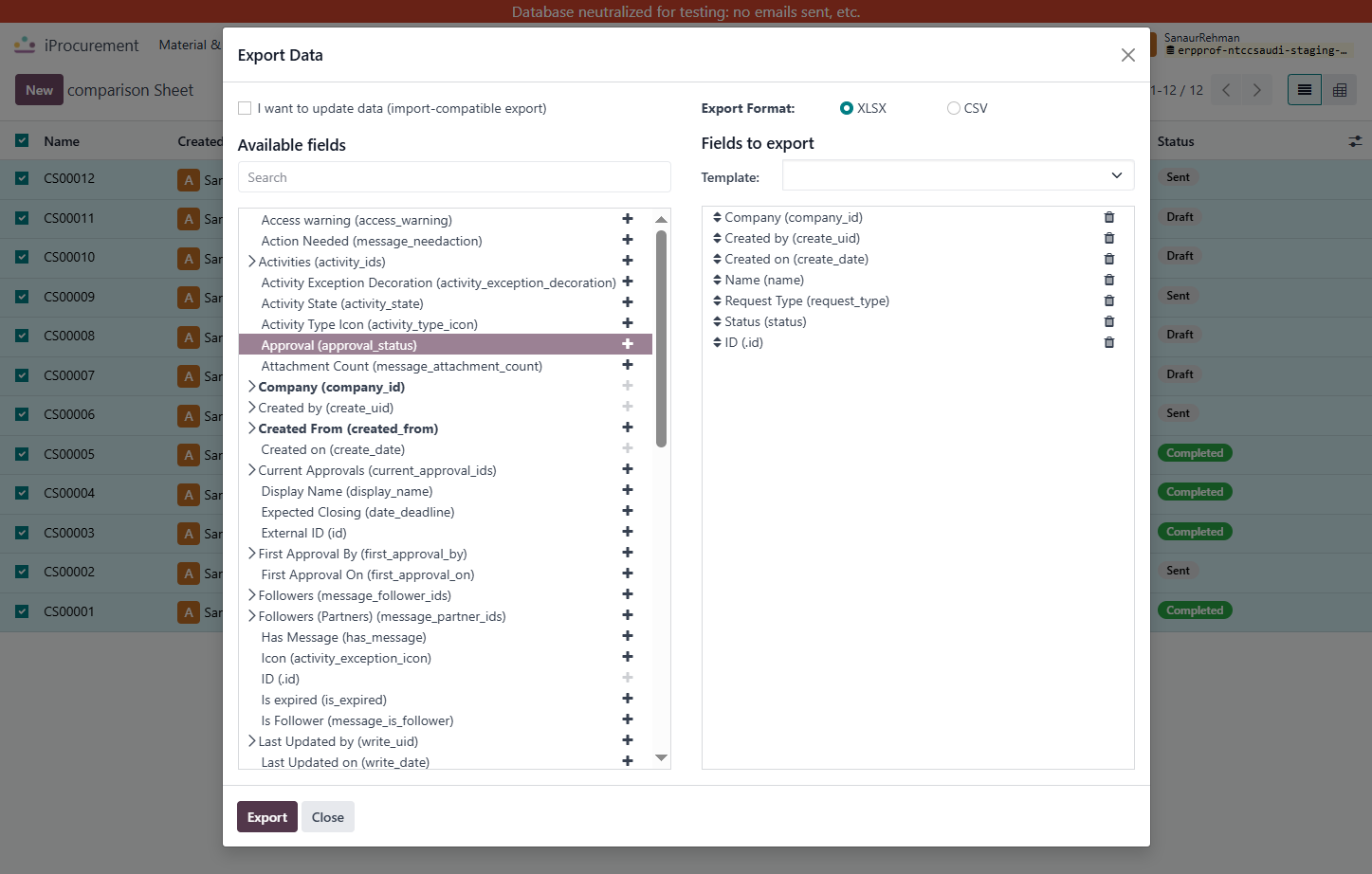Toggle the select-all checkbox beside Name header
Viewport: 1372px width, 874px height.
22,141
